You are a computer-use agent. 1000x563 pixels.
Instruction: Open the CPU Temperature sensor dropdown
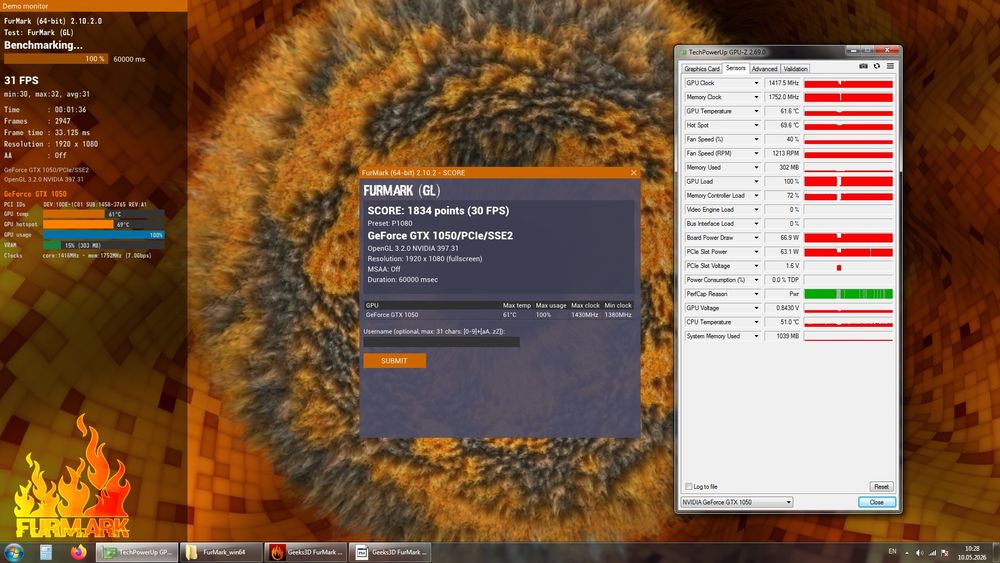tap(756, 322)
